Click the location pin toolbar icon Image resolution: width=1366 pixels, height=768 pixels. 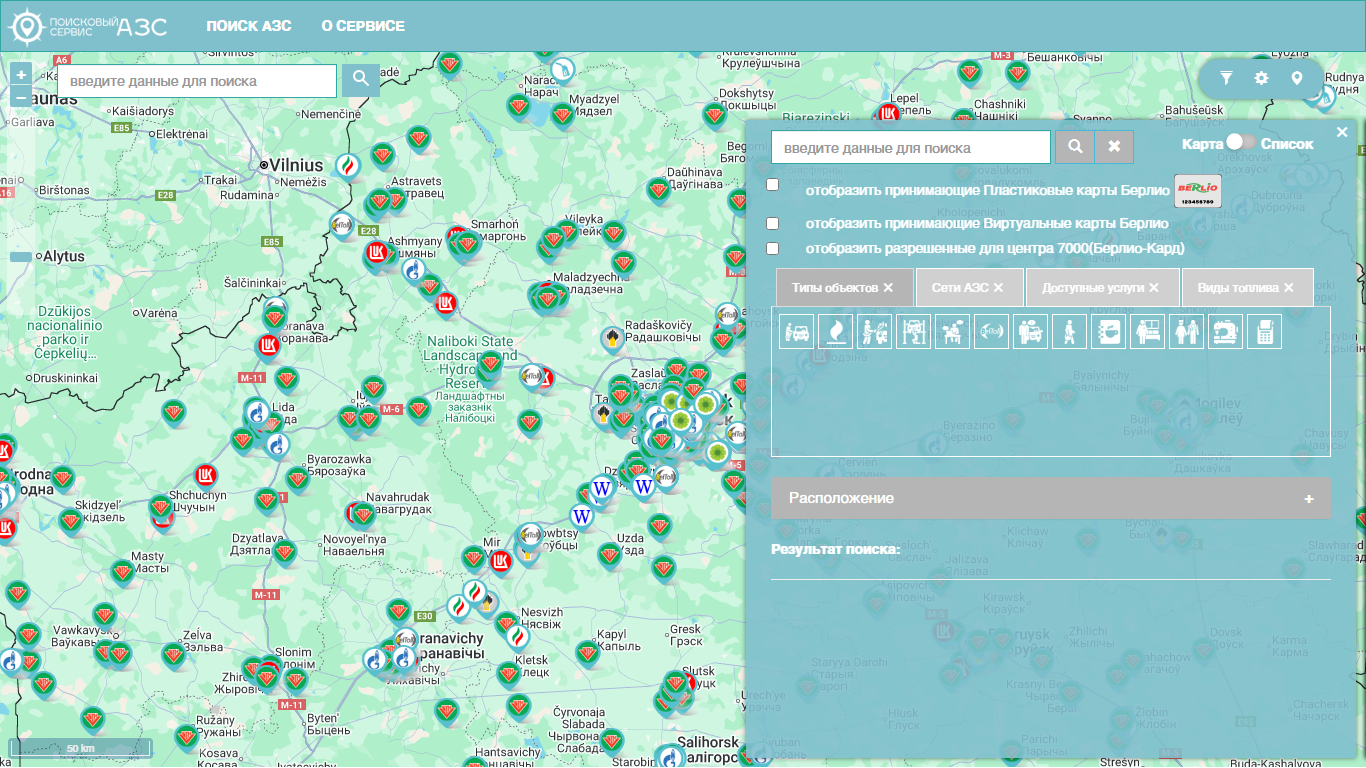click(1297, 78)
